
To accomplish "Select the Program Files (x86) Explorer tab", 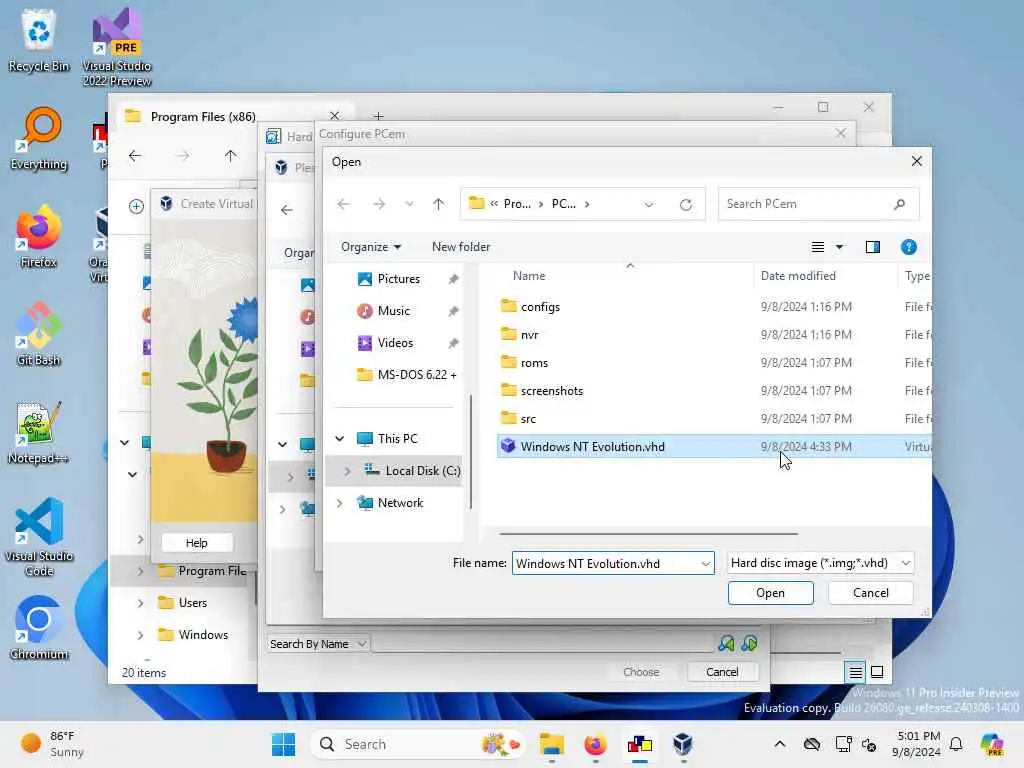I will pos(202,117).
